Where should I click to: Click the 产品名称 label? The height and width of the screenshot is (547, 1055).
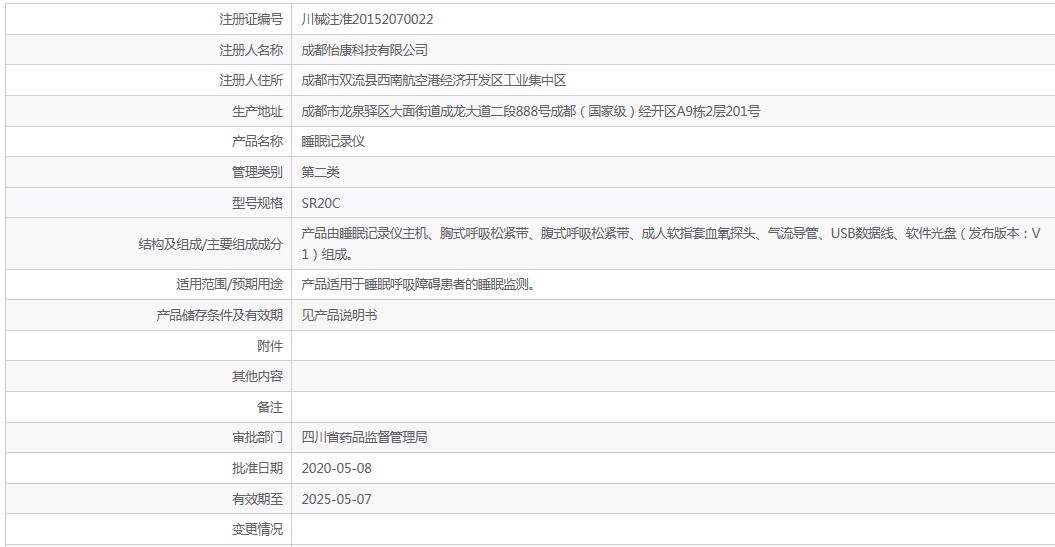(x=258, y=141)
